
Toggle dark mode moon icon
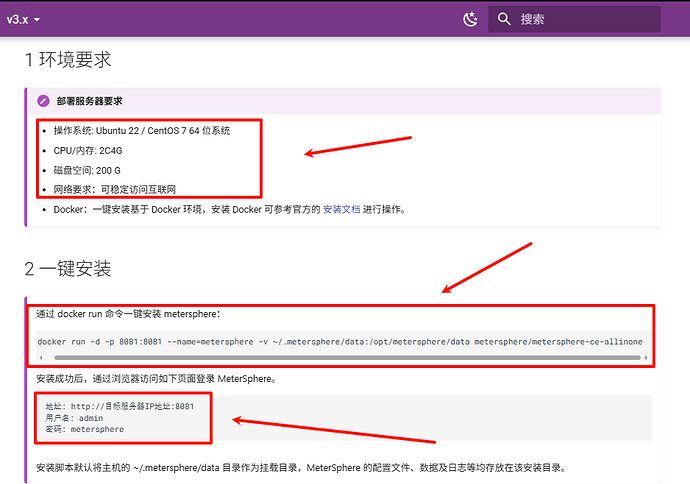tap(470, 19)
